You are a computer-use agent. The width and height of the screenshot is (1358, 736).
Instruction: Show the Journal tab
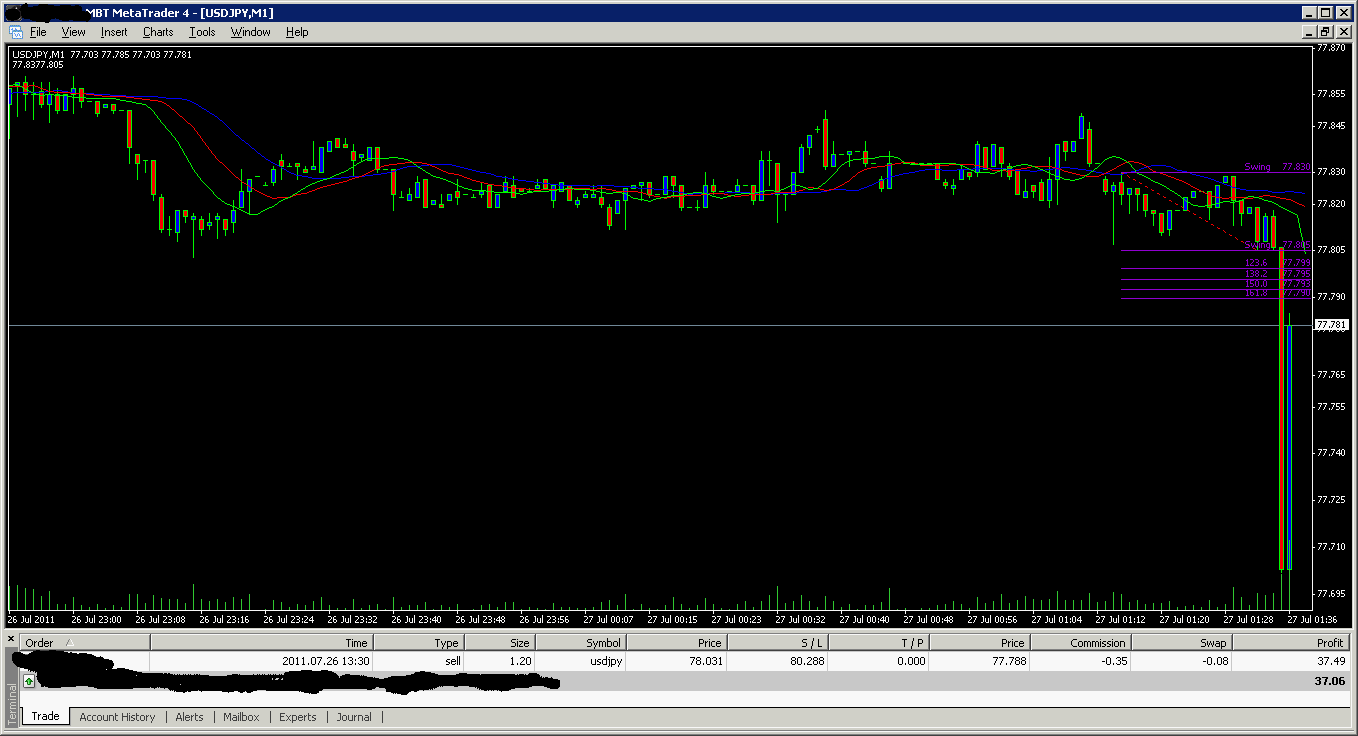pos(354,717)
